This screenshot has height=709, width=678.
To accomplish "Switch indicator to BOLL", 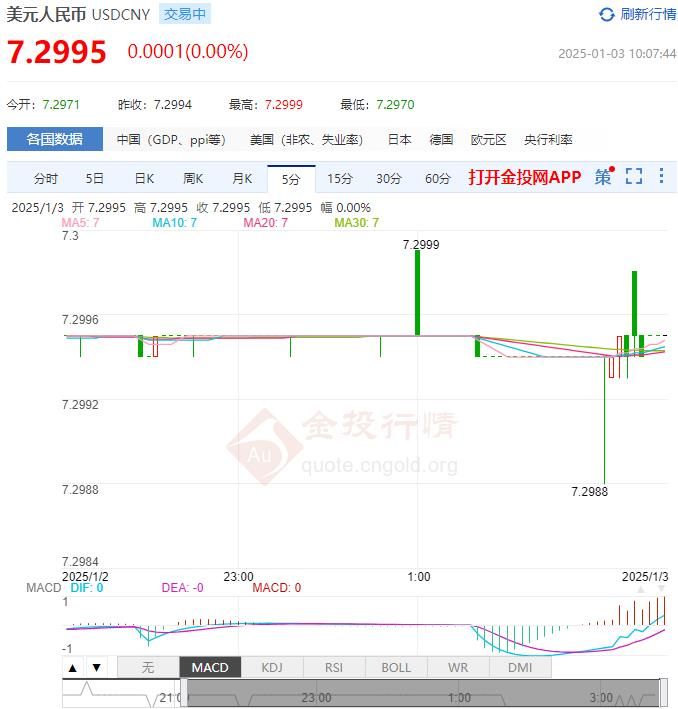I will [396, 667].
